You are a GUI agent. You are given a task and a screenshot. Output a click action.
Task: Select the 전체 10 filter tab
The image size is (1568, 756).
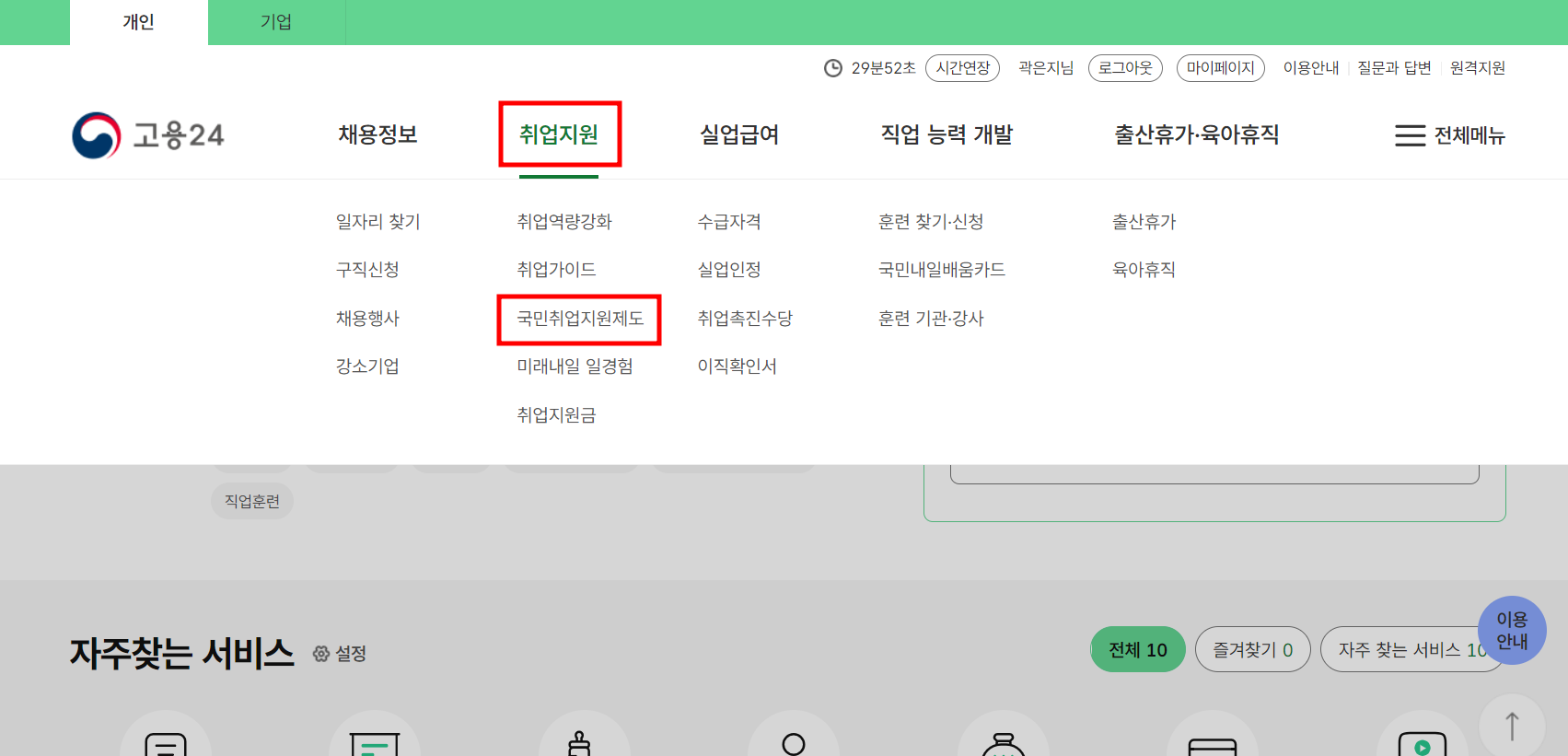click(1138, 650)
